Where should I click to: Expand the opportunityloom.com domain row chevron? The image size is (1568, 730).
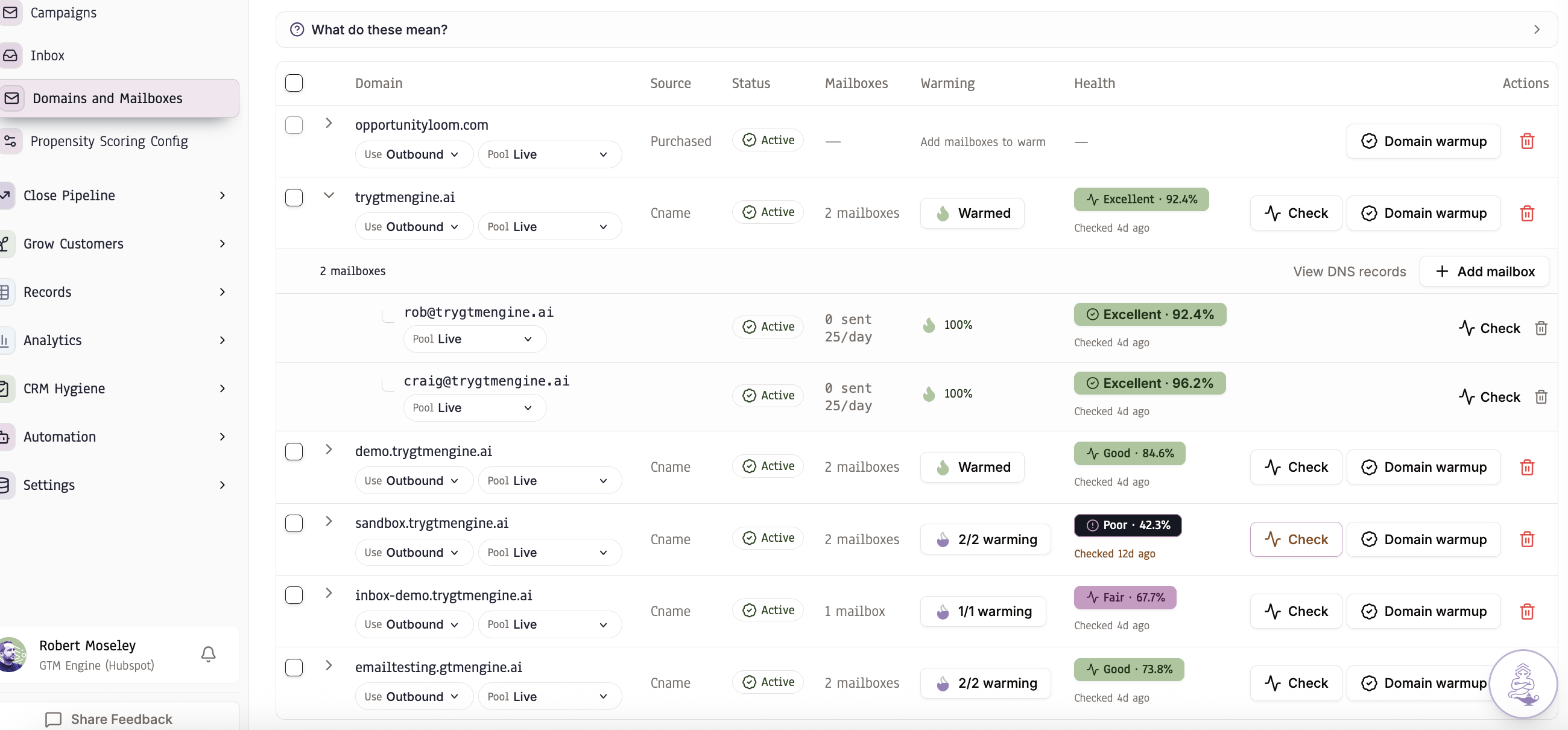tap(328, 123)
